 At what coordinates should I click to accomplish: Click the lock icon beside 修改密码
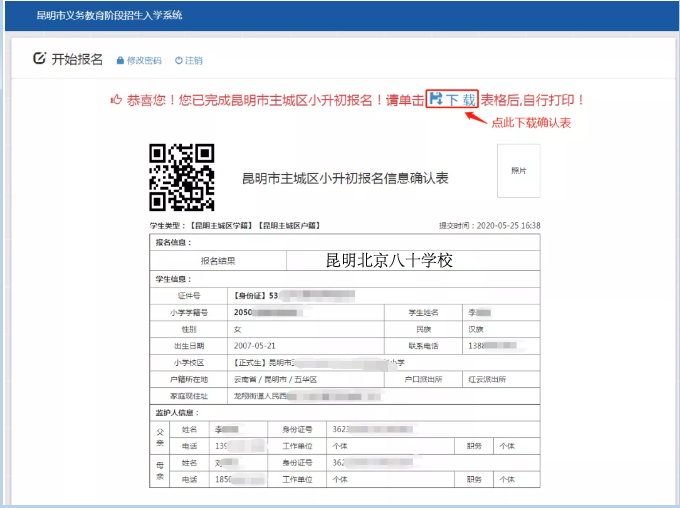click(x=120, y=61)
